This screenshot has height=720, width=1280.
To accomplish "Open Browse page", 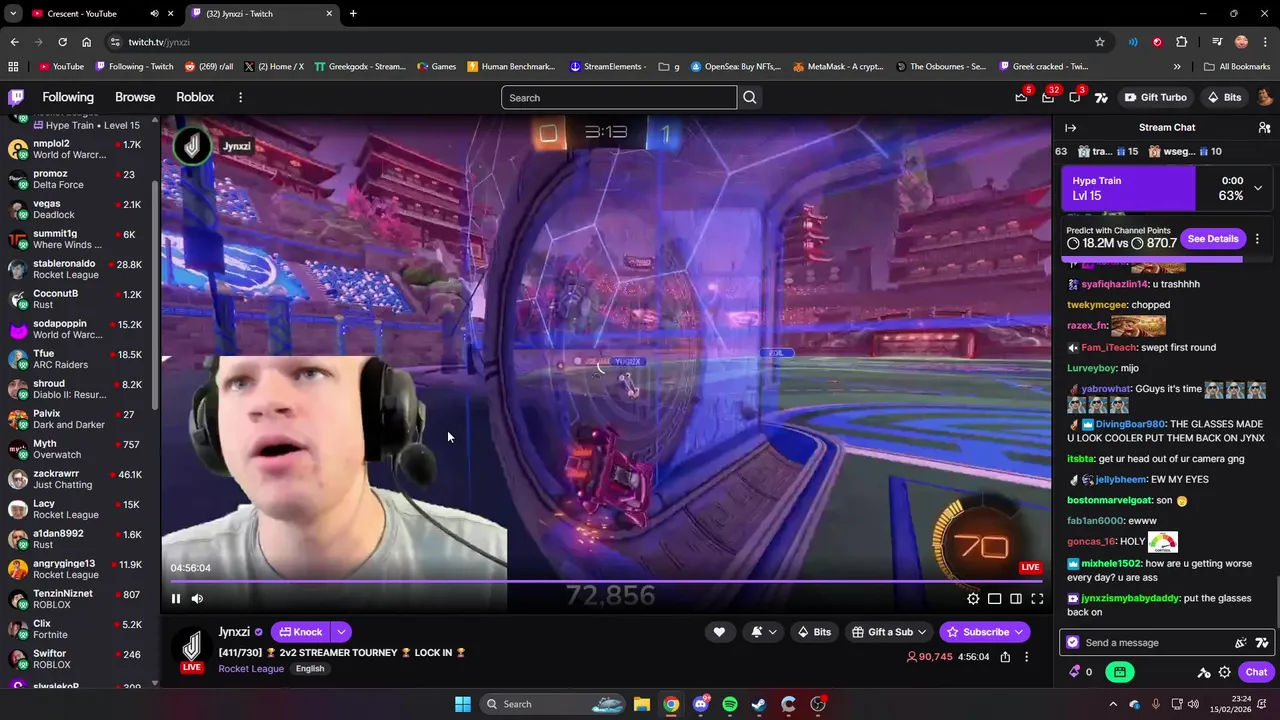I will [135, 97].
